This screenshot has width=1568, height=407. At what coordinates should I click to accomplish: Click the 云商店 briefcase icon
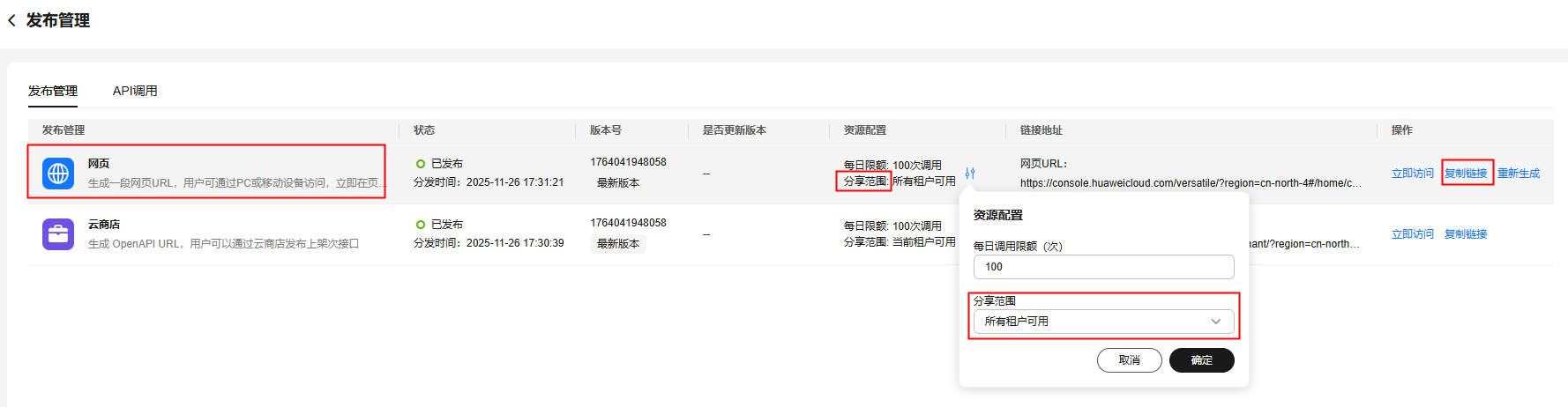[x=58, y=234]
